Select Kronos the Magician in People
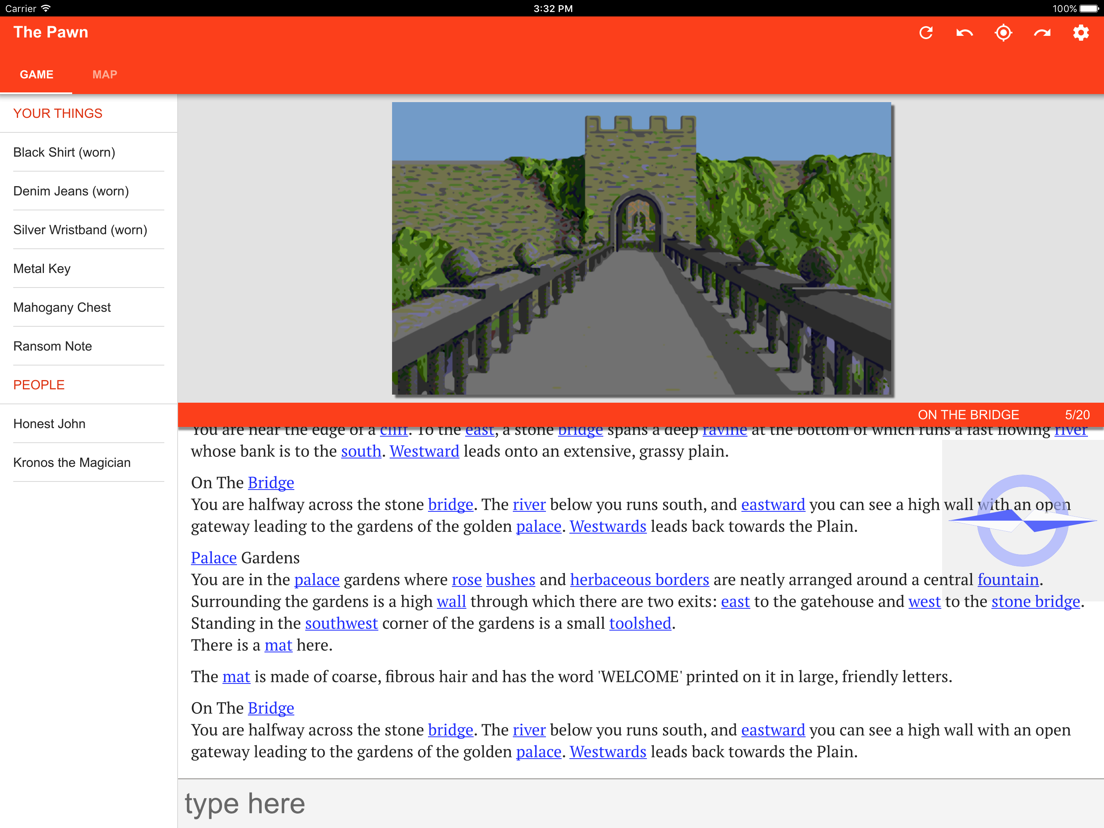 [x=89, y=462]
